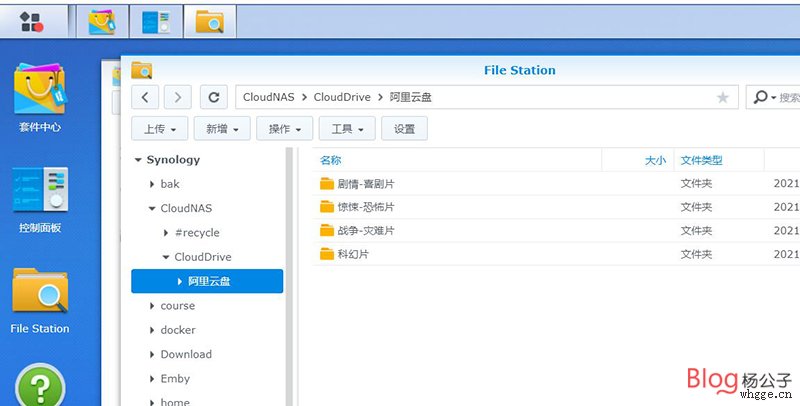Click 文件夹 type cell of 科幻片
Viewport: 800px width, 406px height.
click(696, 254)
